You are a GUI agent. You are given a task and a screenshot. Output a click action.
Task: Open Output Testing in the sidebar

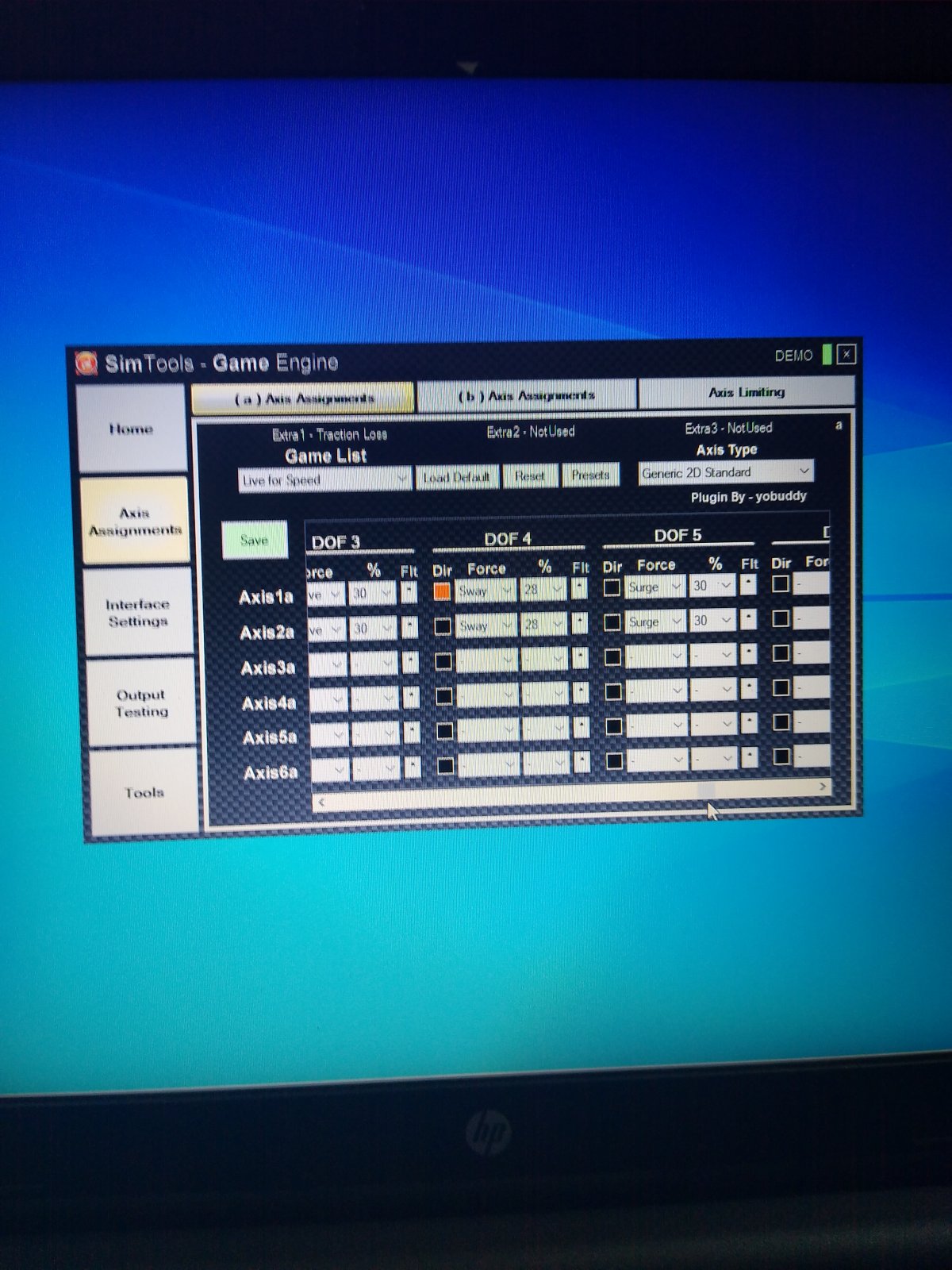click(141, 703)
